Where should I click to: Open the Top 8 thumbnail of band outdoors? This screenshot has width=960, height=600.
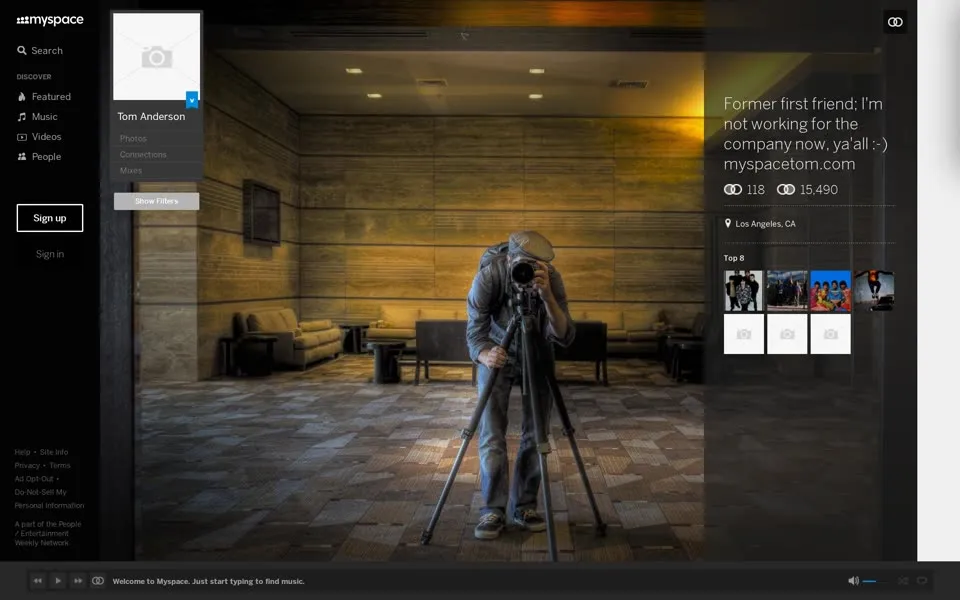[787, 291]
